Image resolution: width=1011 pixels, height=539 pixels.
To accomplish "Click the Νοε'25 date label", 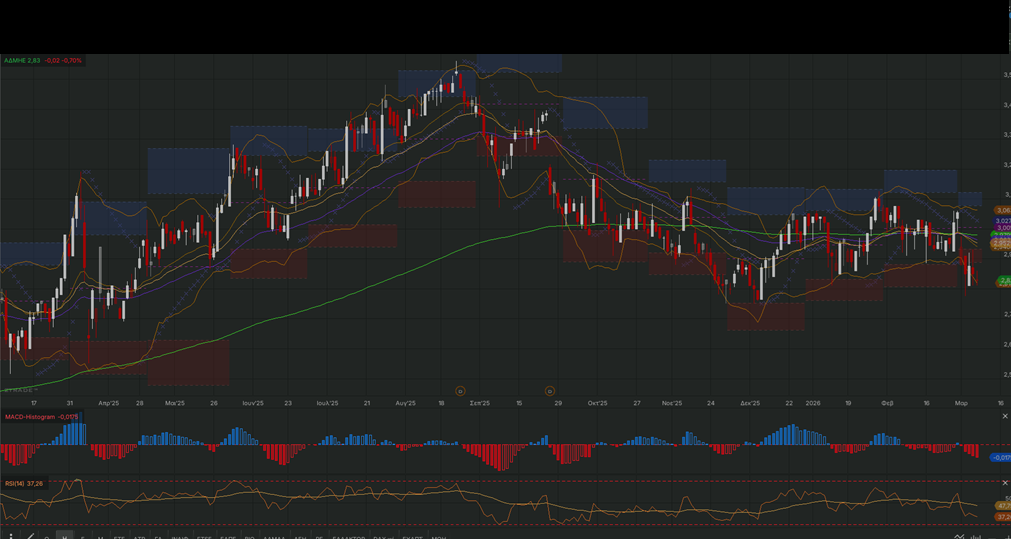I will tap(672, 404).
